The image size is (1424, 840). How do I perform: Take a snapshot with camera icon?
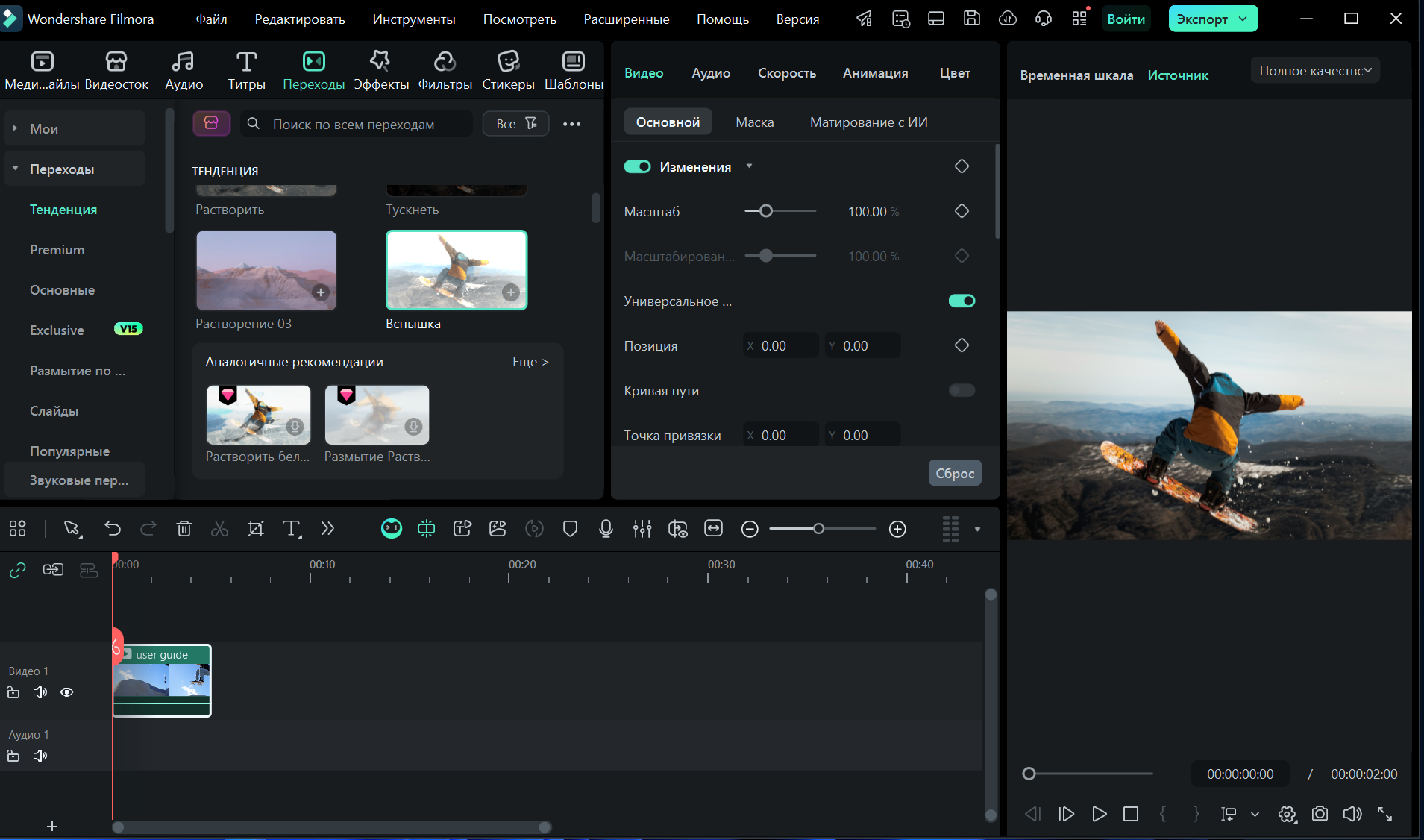click(x=1320, y=814)
